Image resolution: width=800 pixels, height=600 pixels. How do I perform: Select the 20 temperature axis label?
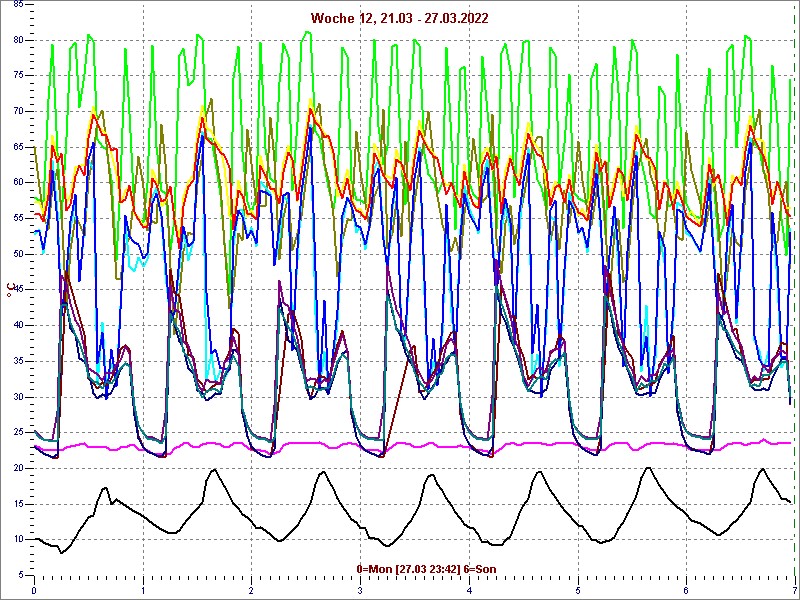[x=17, y=468]
